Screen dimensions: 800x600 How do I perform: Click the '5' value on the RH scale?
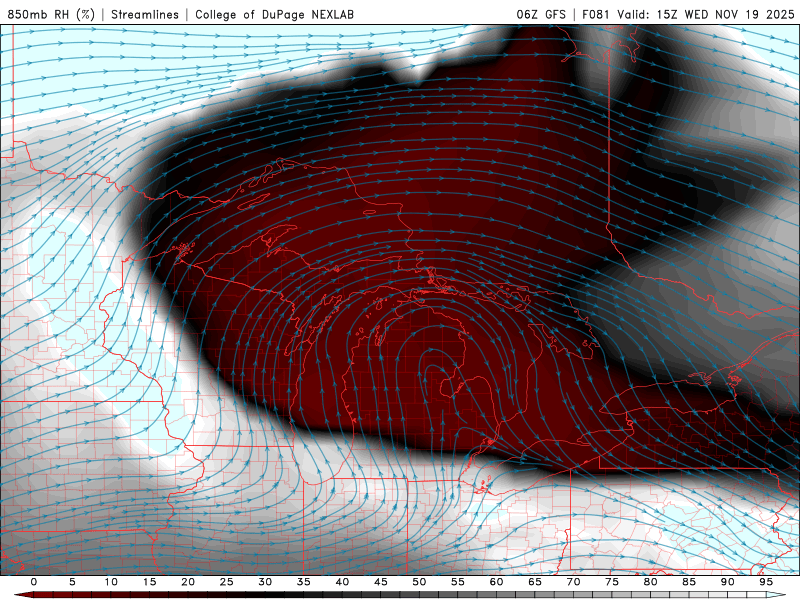(72, 582)
